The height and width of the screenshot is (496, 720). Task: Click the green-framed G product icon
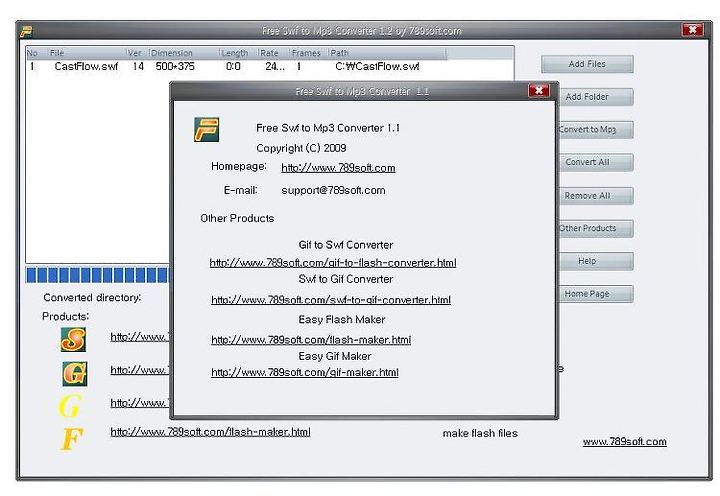(75, 373)
